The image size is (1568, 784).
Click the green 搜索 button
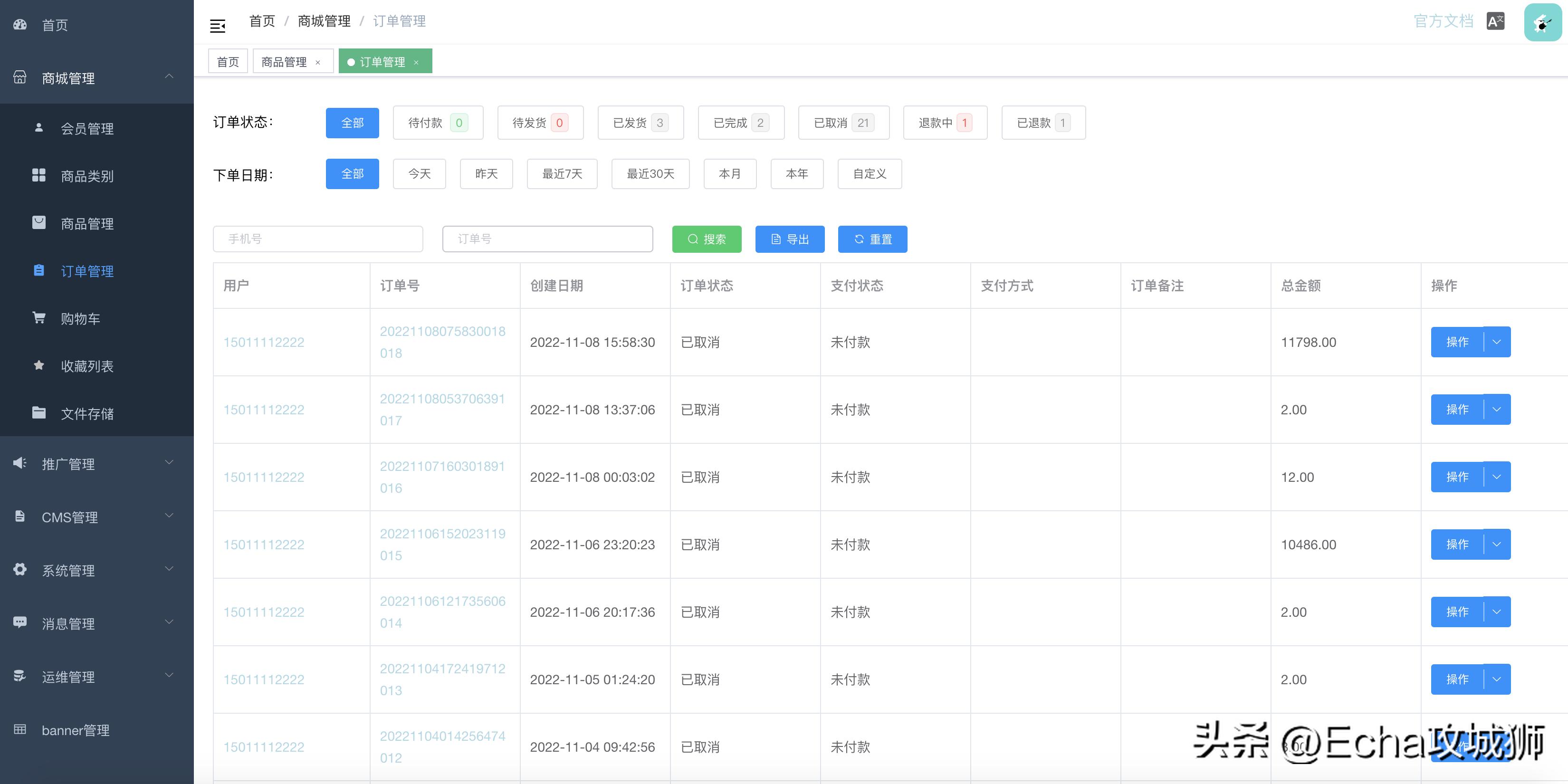706,239
